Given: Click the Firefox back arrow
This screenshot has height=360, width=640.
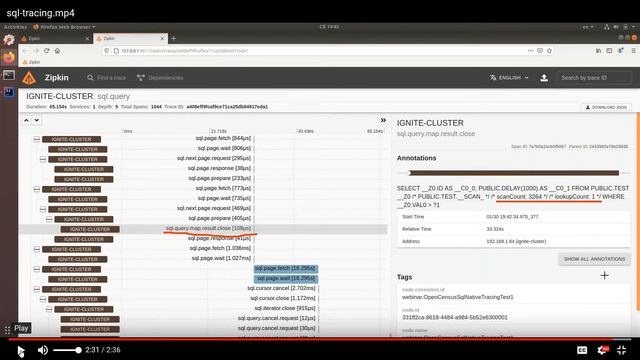Looking at the screenshot, I should tap(25, 51).
